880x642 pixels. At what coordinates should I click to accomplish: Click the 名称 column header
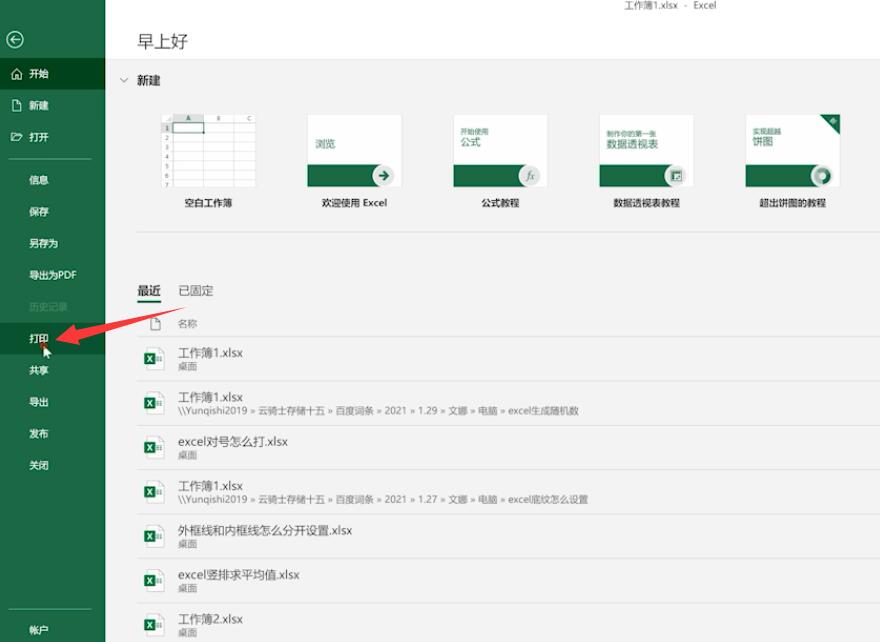pyautogui.click(x=187, y=324)
